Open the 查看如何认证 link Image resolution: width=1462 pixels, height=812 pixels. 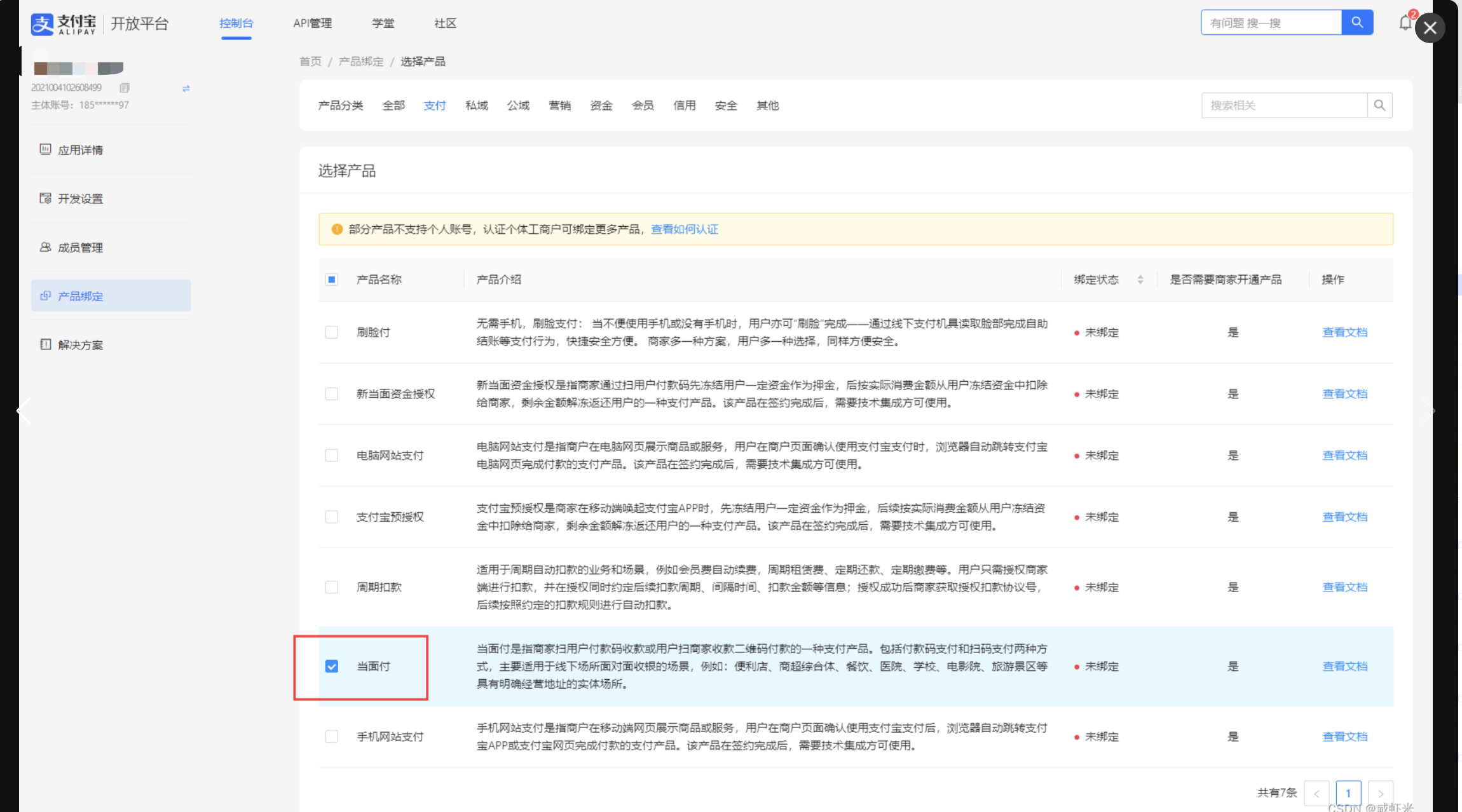(684, 229)
